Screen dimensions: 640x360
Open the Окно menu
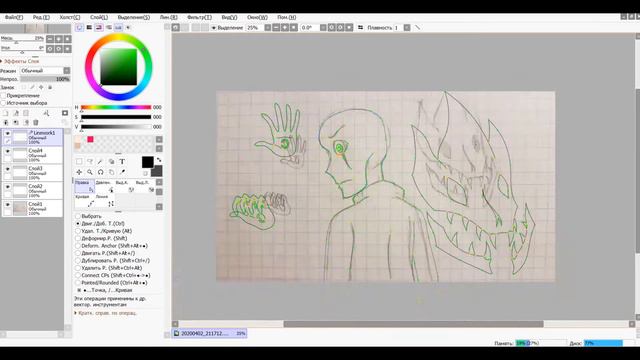(257, 17)
